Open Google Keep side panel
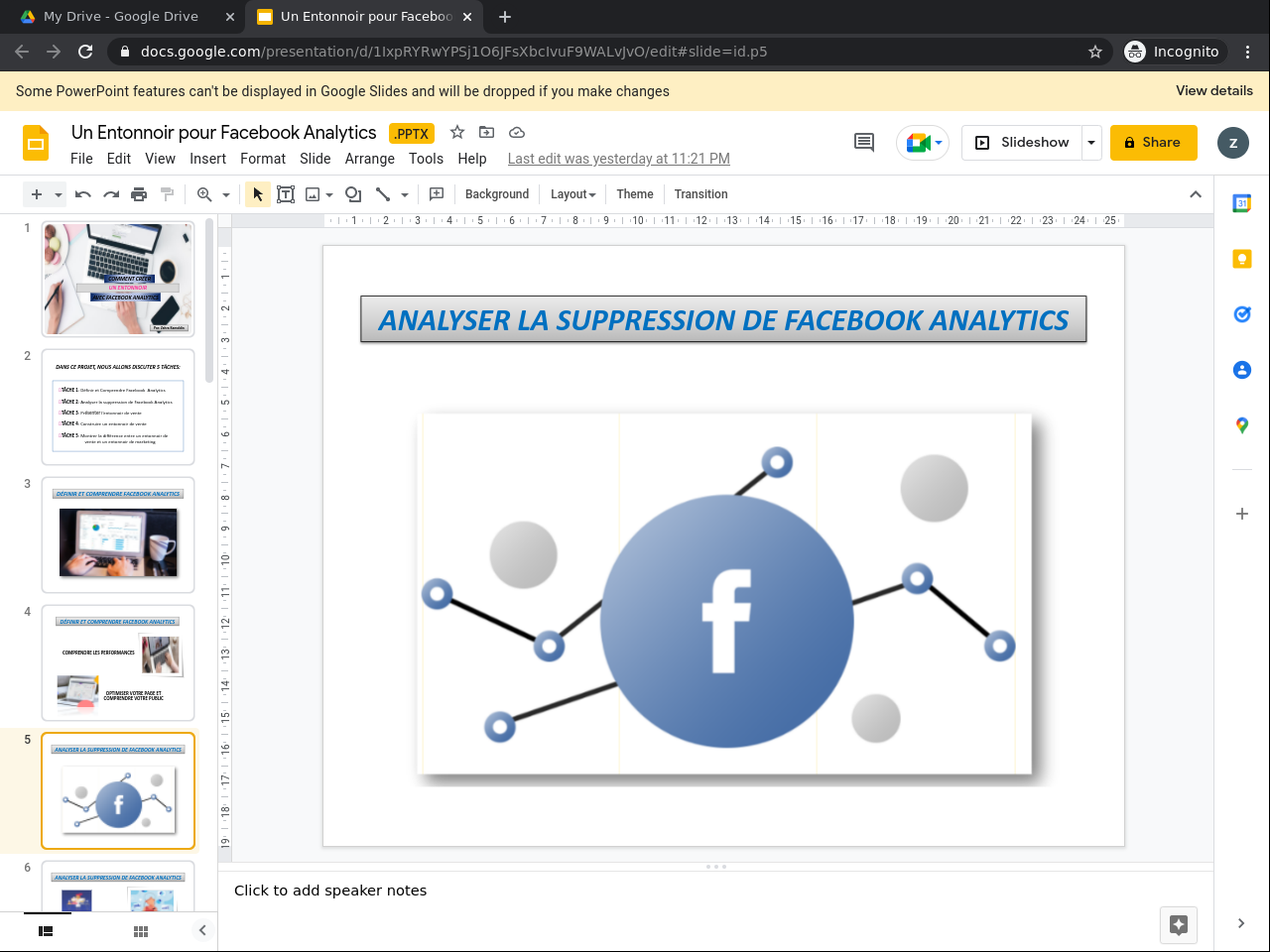 [1242, 259]
